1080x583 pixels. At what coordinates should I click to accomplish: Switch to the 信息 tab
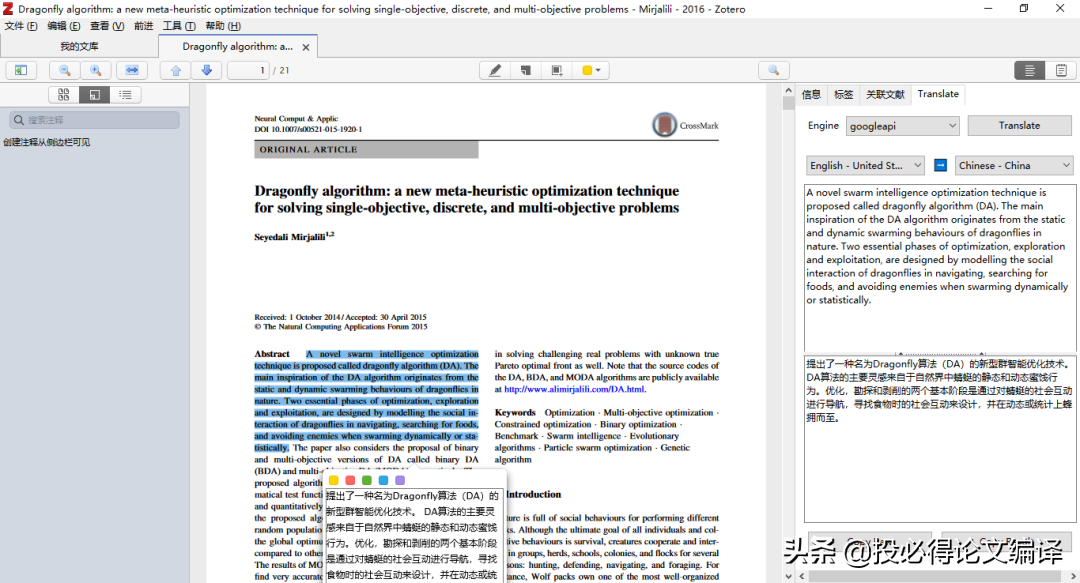811,94
